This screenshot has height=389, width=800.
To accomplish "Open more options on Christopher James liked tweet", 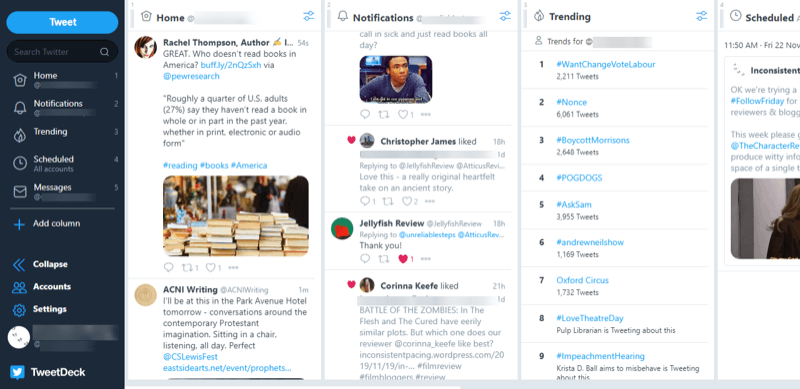I will (x=430, y=201).
